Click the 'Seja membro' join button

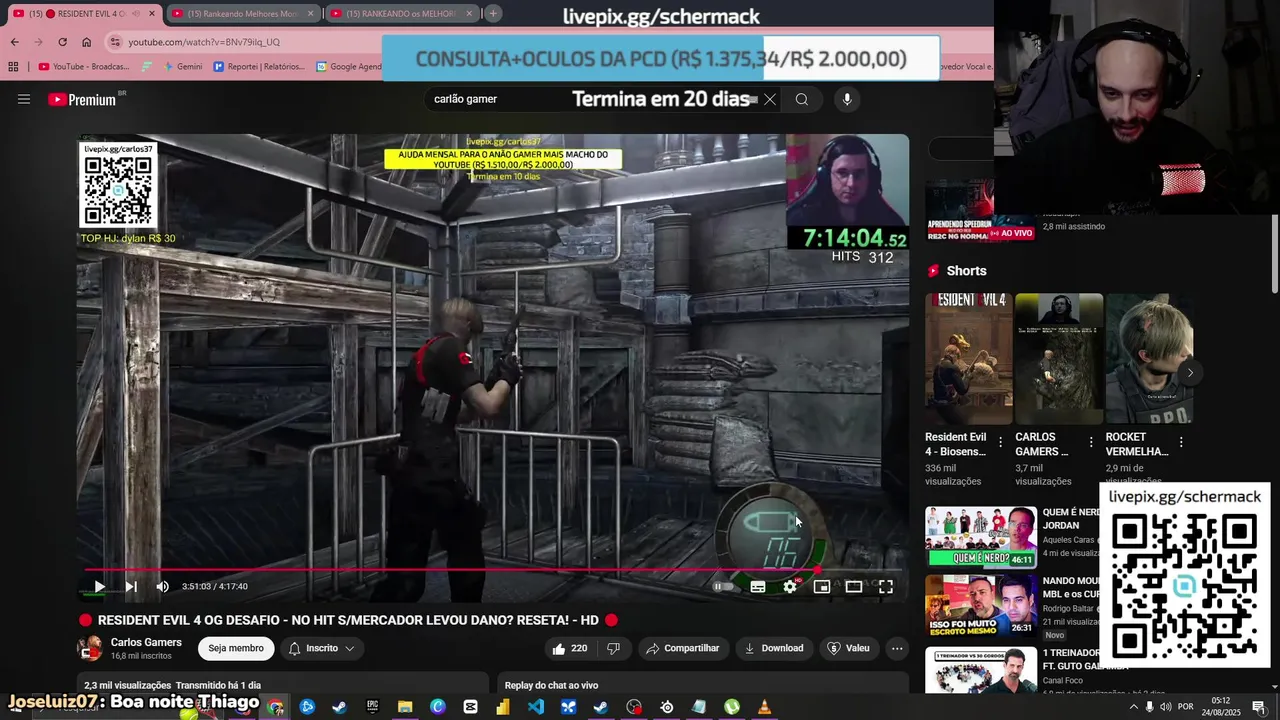(236, 648)
